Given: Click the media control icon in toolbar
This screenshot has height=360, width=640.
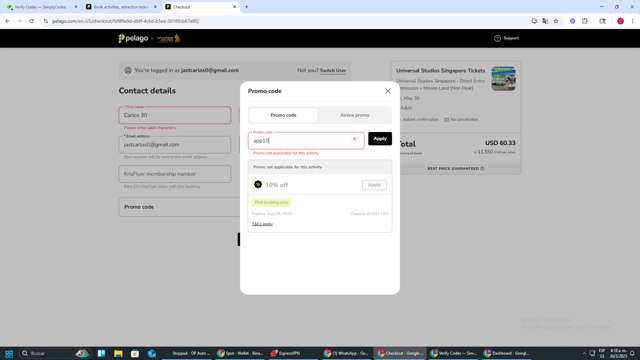Looking at the screenshot, I should click(x=602, y=21).
